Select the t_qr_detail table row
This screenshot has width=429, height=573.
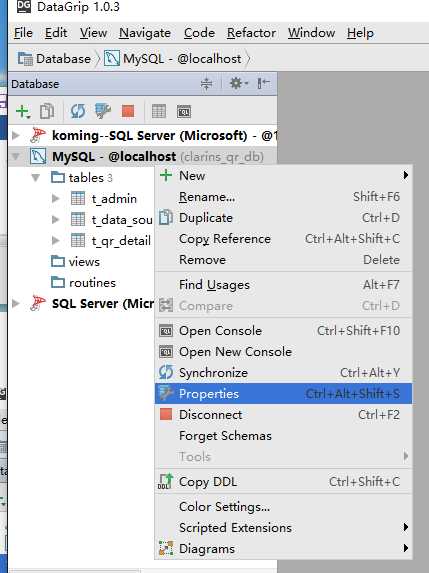click(121, 241)
